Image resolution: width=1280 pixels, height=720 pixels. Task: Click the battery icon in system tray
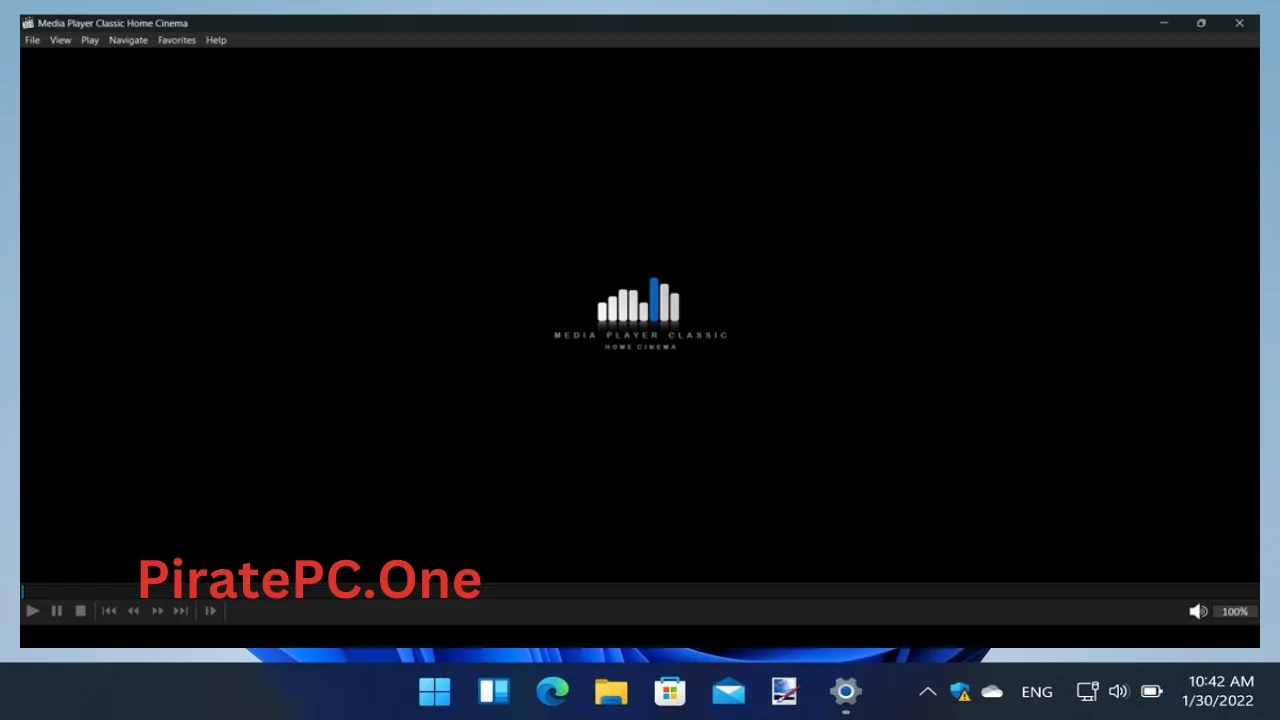(x=1152, y=691)
